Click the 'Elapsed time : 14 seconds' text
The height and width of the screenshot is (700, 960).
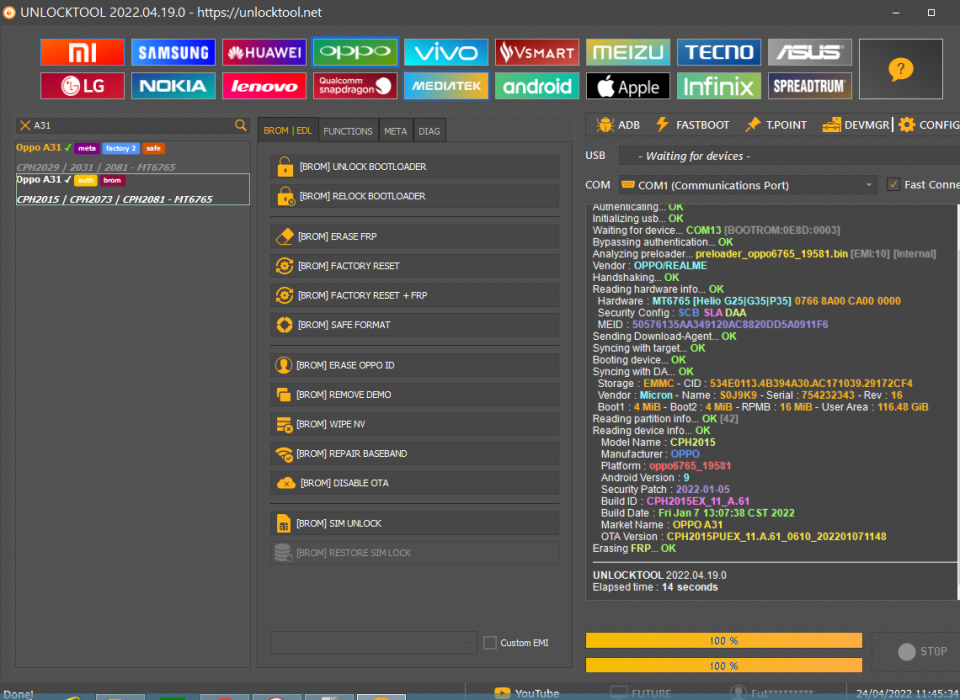[655, 587]
